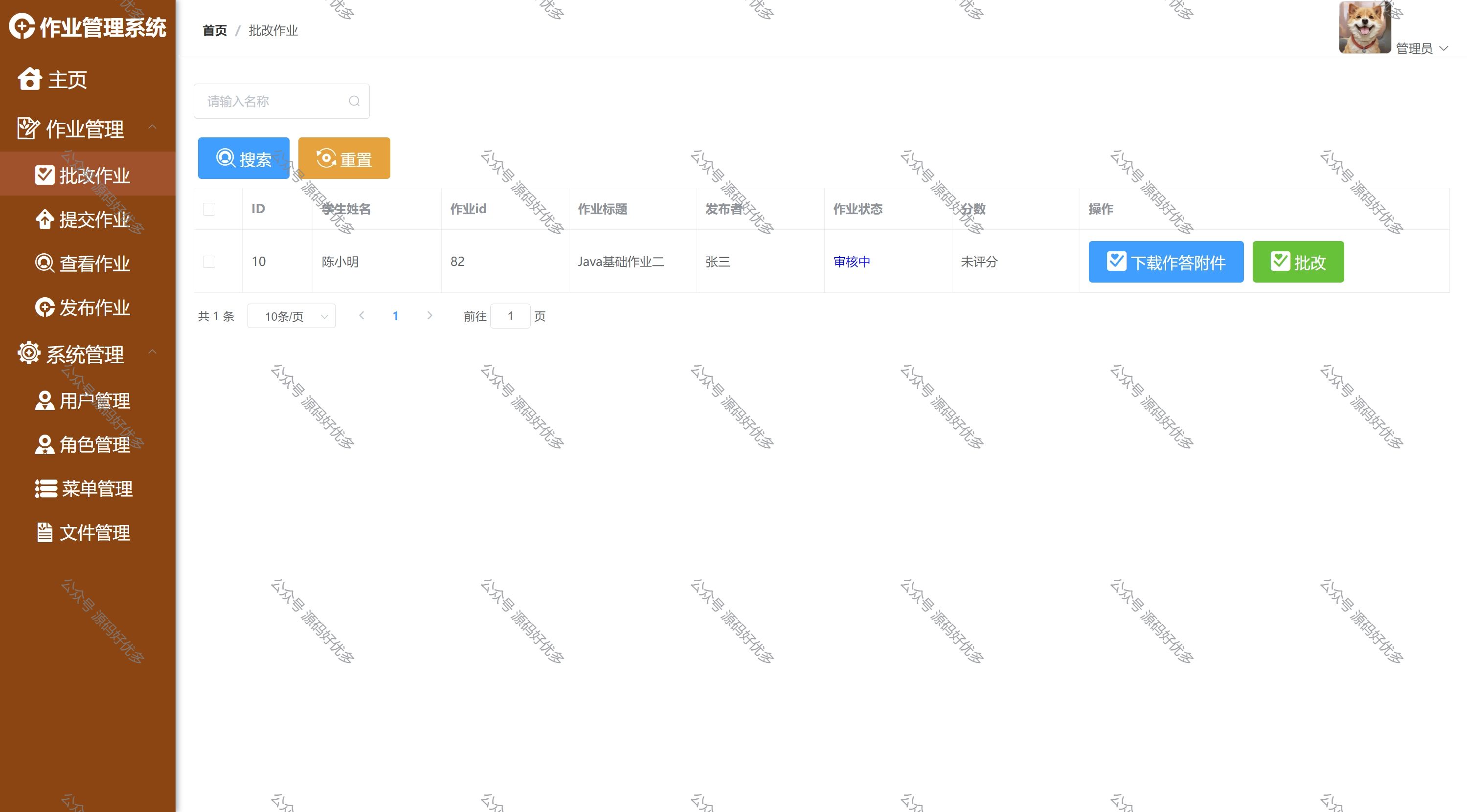Screen dimensions: 1467x812
Task: Click the edit-note icon beside 作业管理
Action: pos(28,128)
